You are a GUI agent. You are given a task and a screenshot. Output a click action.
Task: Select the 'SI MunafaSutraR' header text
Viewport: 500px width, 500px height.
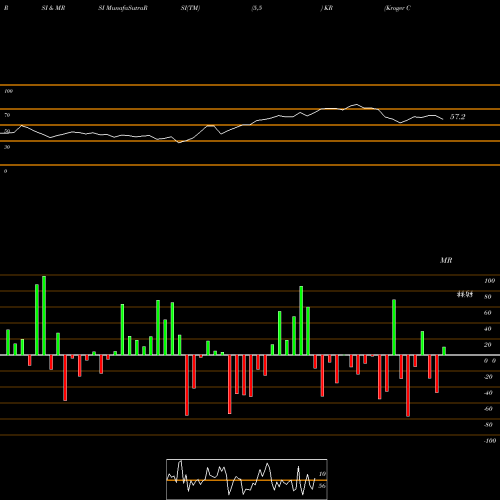[123, 8]
